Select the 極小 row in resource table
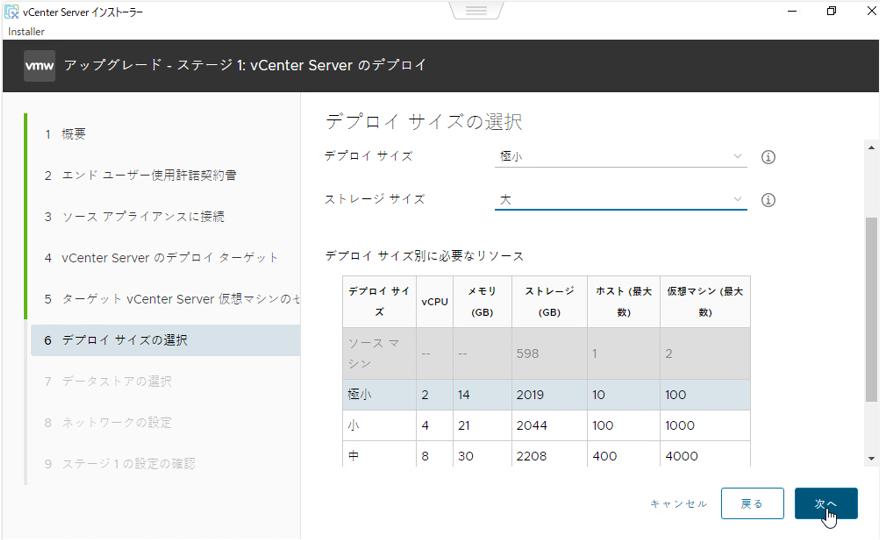Image resolution: width=880 pixels, height=540 pixels. 545,395
